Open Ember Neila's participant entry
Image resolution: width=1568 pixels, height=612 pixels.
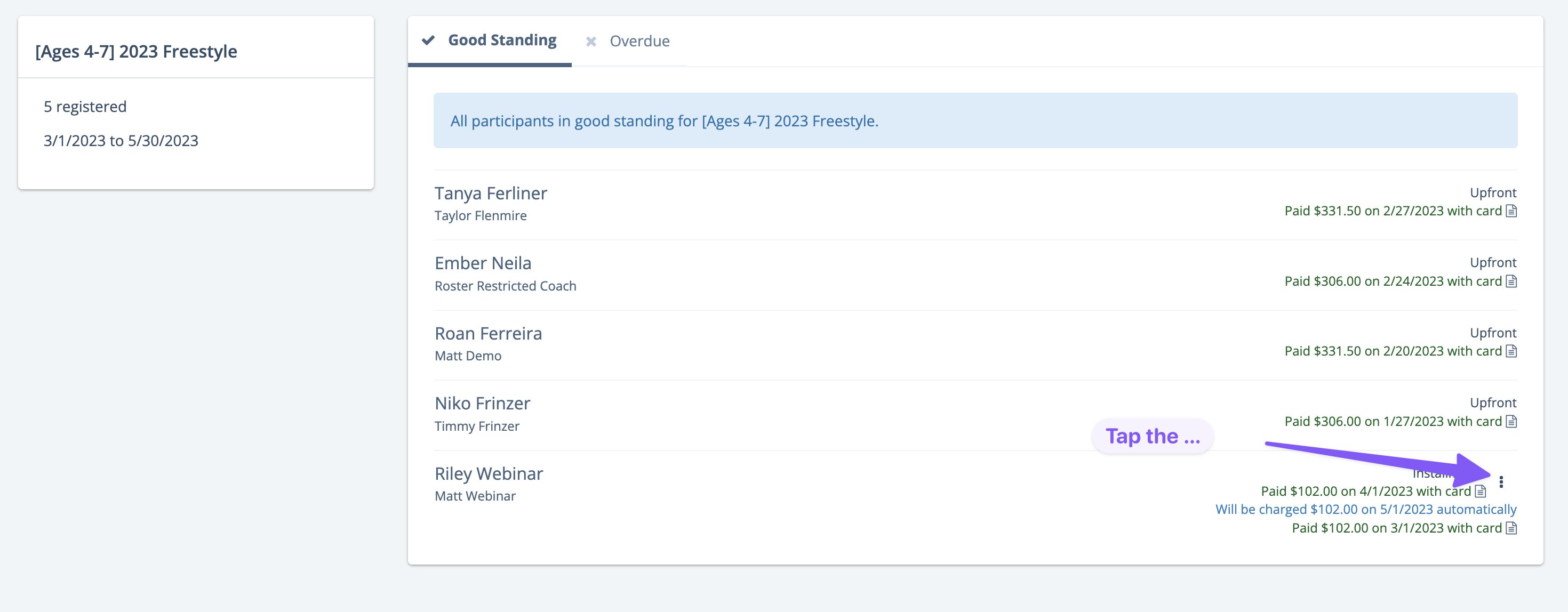point(483,263)
